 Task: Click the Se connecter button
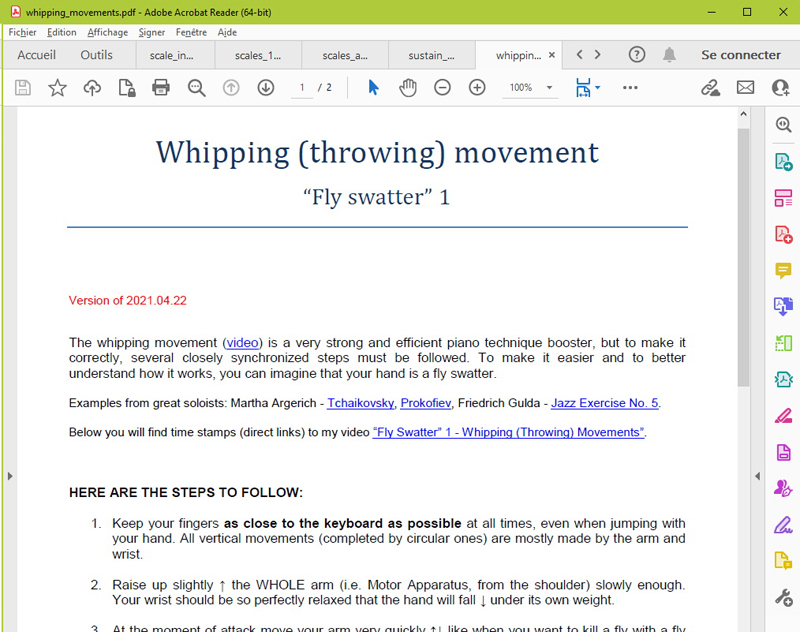pyautogui.click(x=741, y=55)
